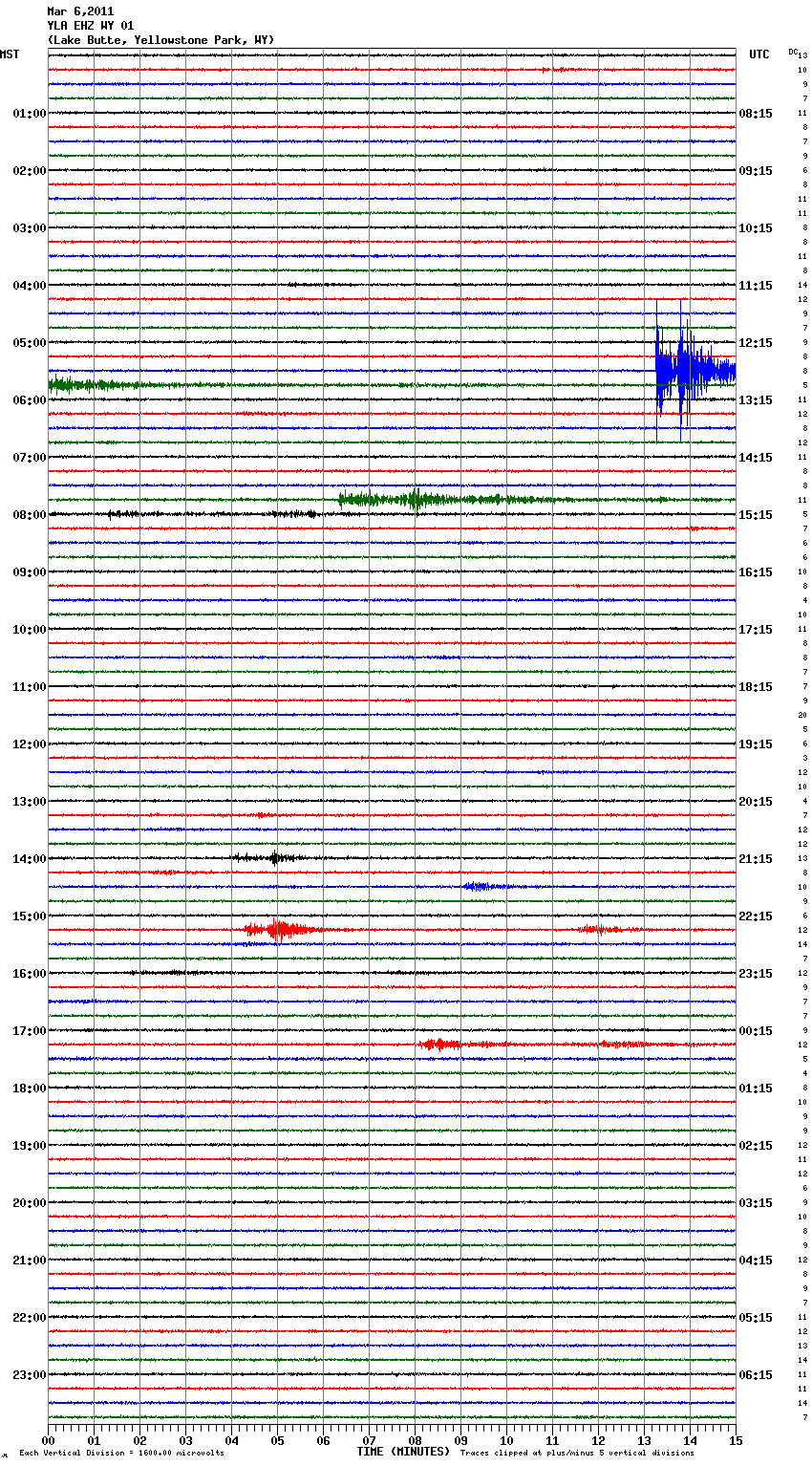This screenshot has width=812, height=1466.
Task: Click the "15:15" UTC time label
Action: 756,515
